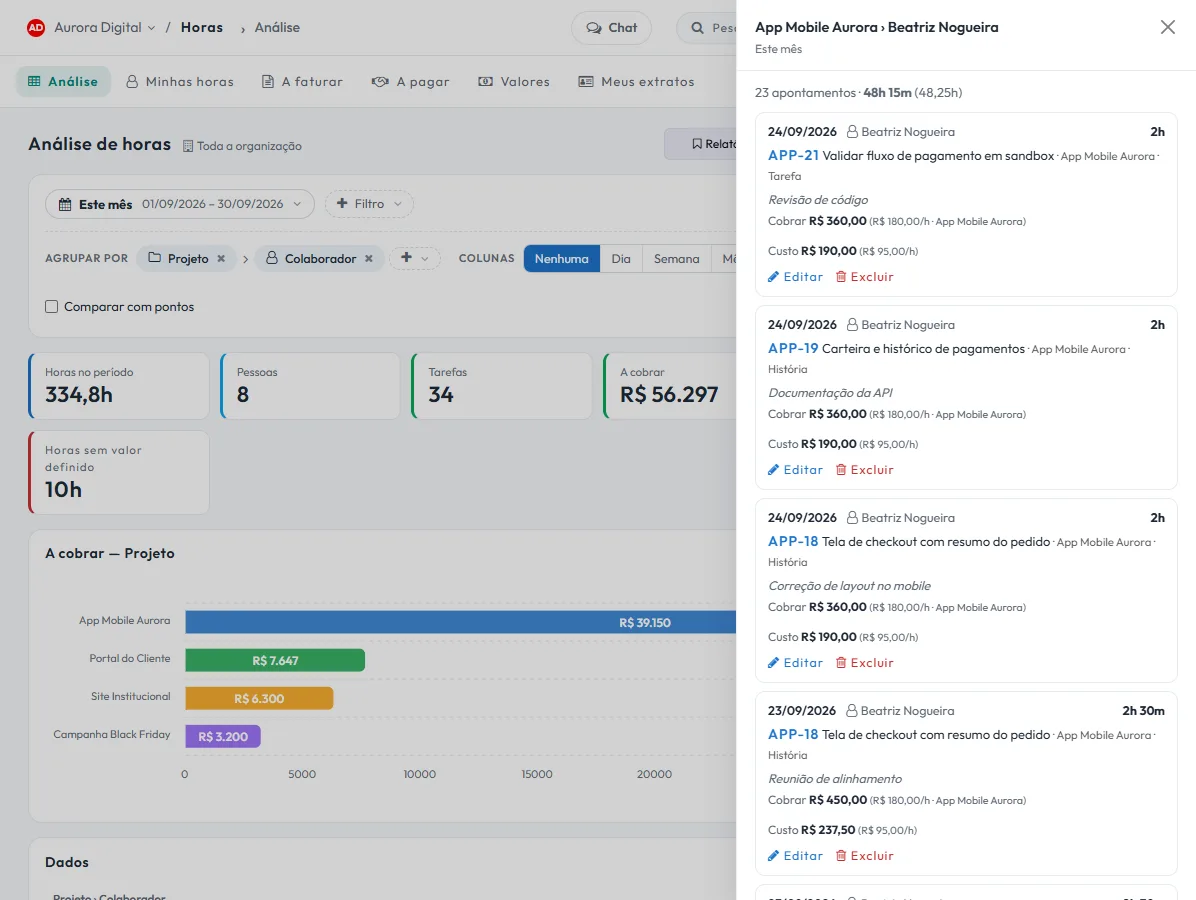Screen dimensions: 1196x900
Task: Edit the Documentação da API entry
Action: (x=796, y=470)
